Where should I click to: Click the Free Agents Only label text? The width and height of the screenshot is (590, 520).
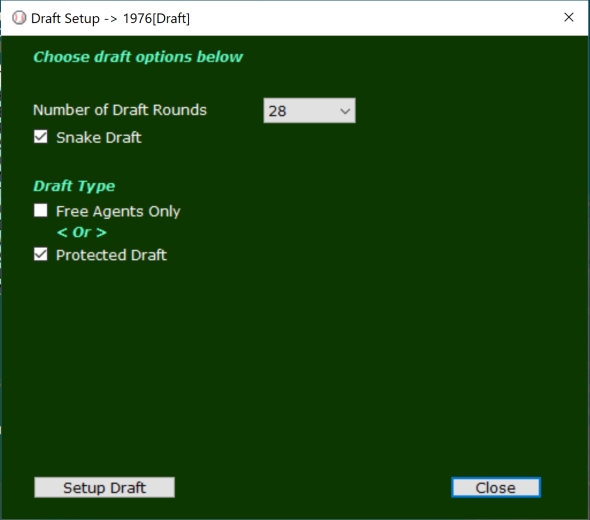tap(118, 211)
